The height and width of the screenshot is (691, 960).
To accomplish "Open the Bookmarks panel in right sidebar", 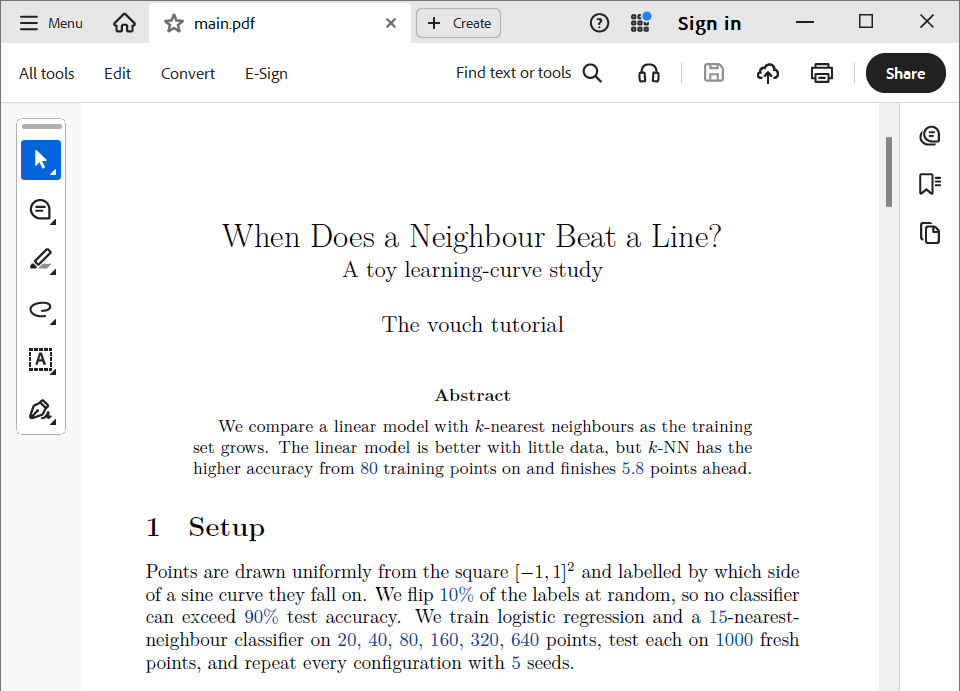I will click(930, 184).
